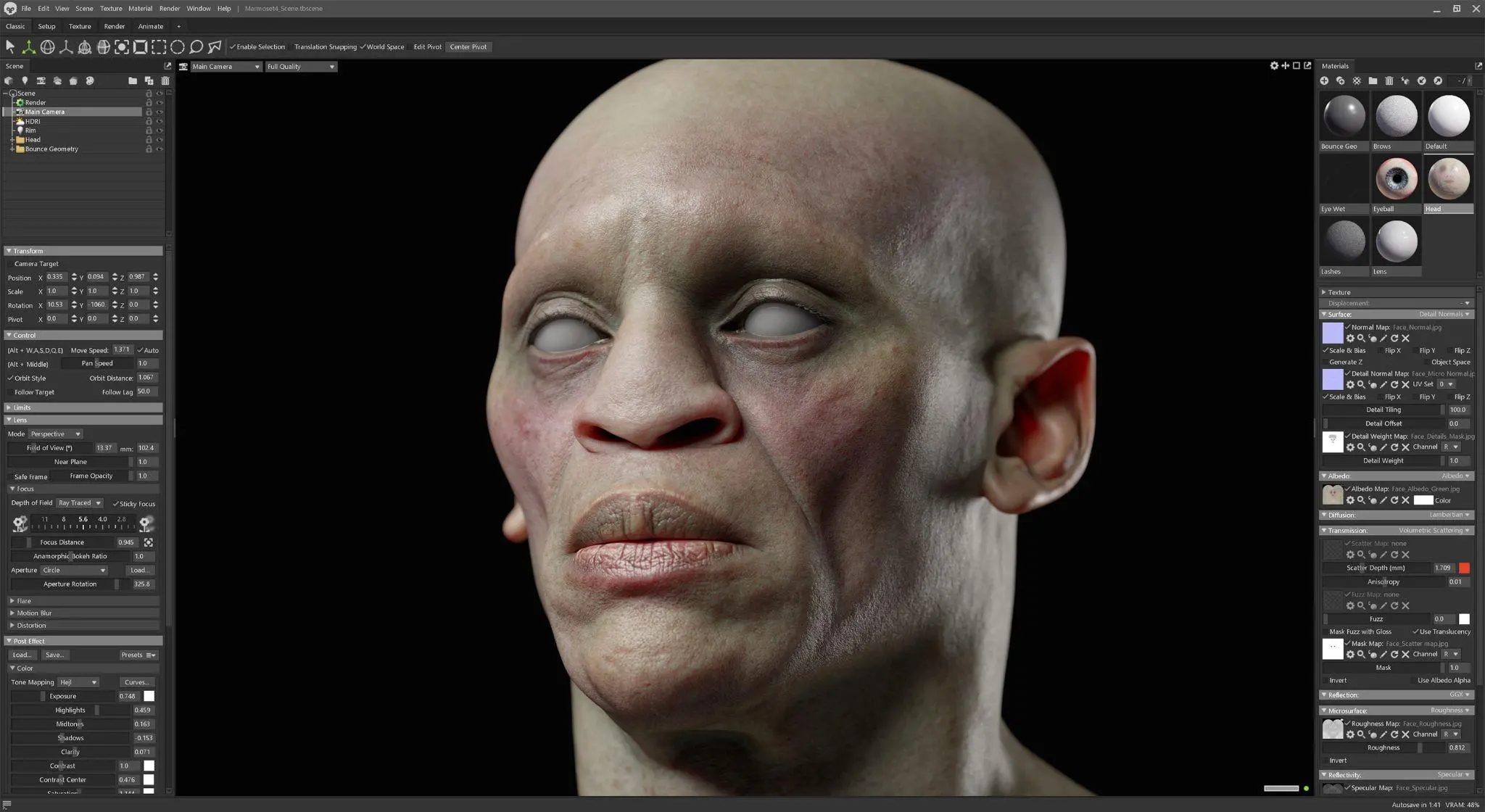Uncheck Use Translucency option
1485x812 pixels.
pyautogui.click(x=1415, y=632)
